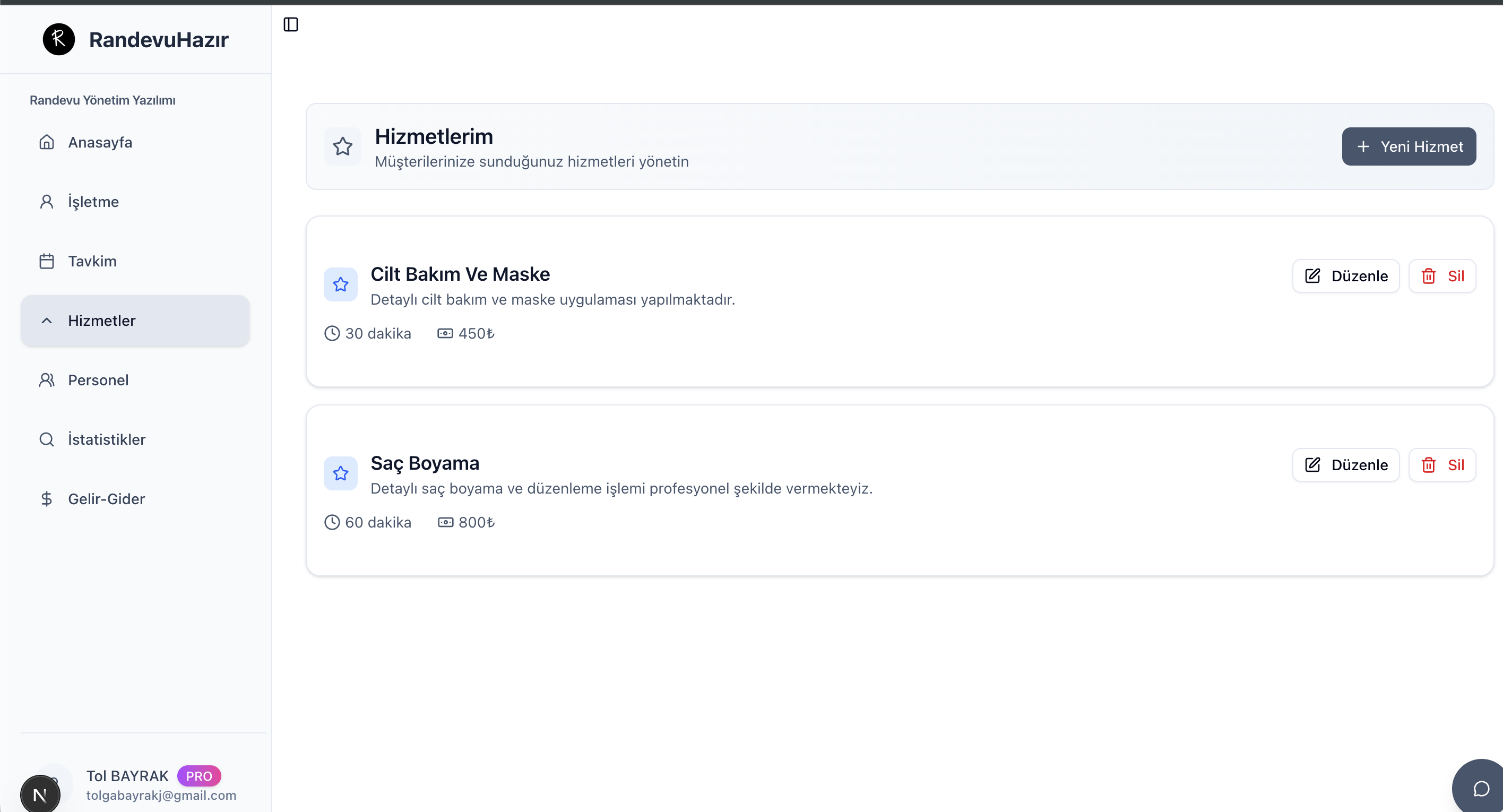The height and width of the screenshot is (812, 1503).
Task: Open the chat bubble icon
Action: tap(1481, 789)
